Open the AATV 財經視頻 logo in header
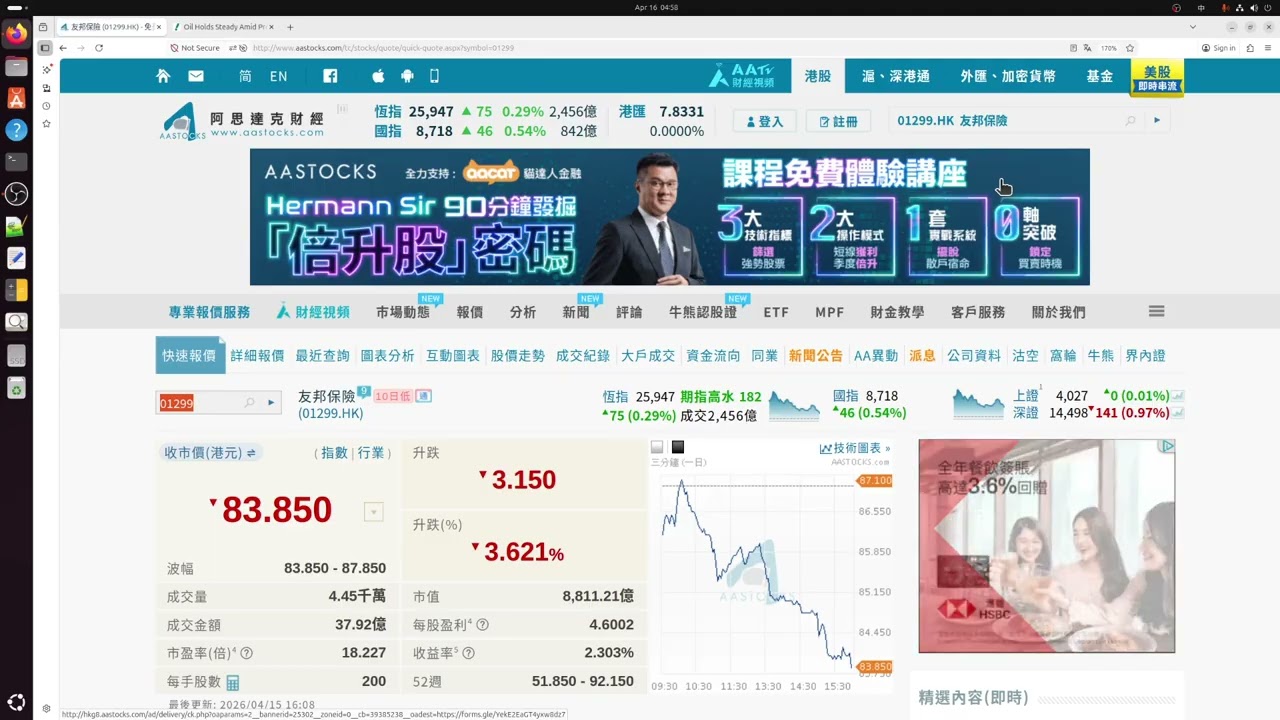 tap(741, 76)
